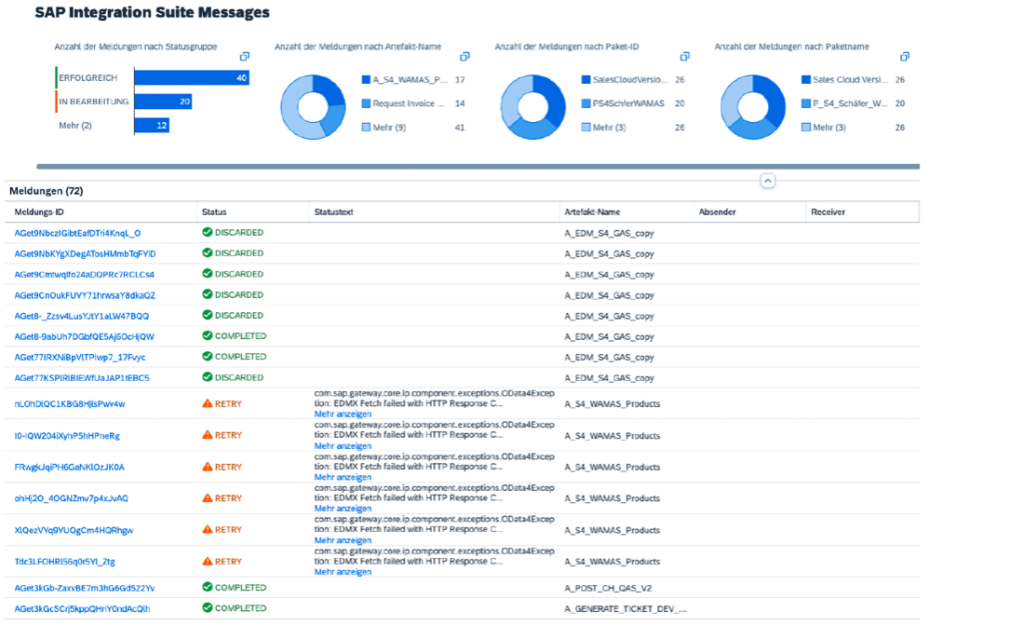The height and width of the screenshot is (626, 1024).
Task: Click COMPLETED check icon for AGet3kGcSCrj5kppQHnYOndAcQth
Action: pos(207,608)
